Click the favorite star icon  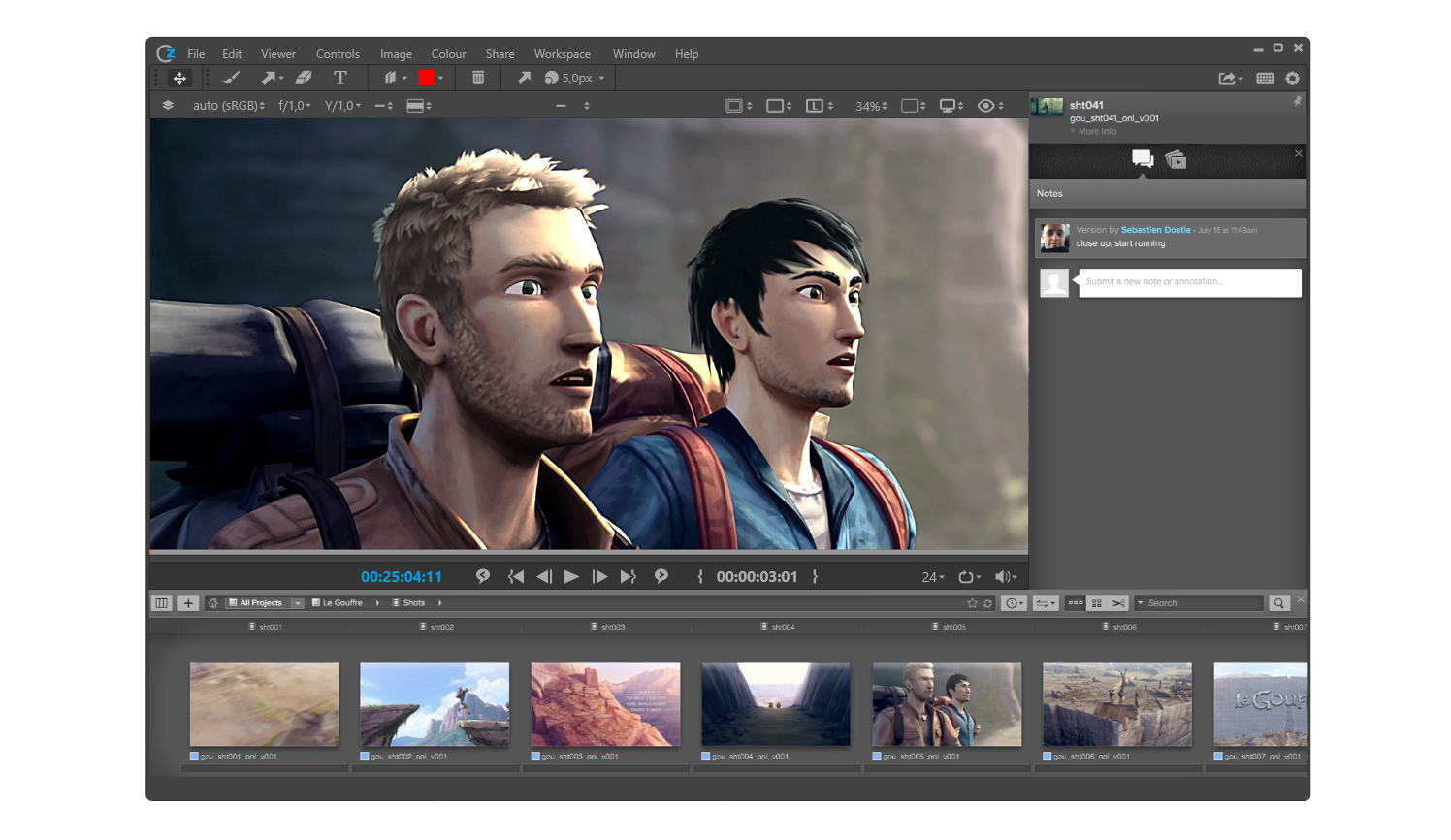pos(972,603)
